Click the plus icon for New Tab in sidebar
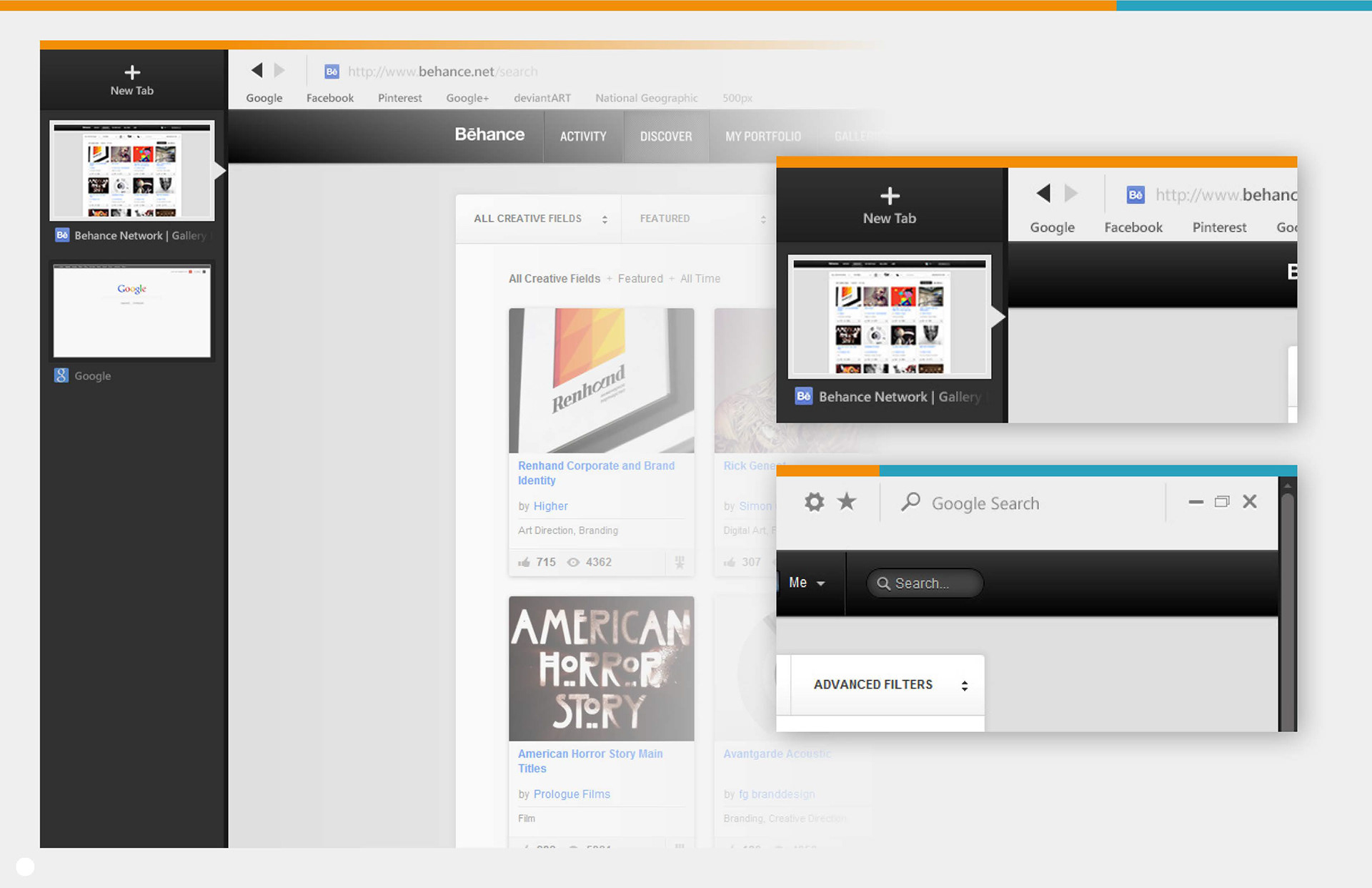Image resolution: width=1372 pixels, height=888 pixels. click(131, 72)
